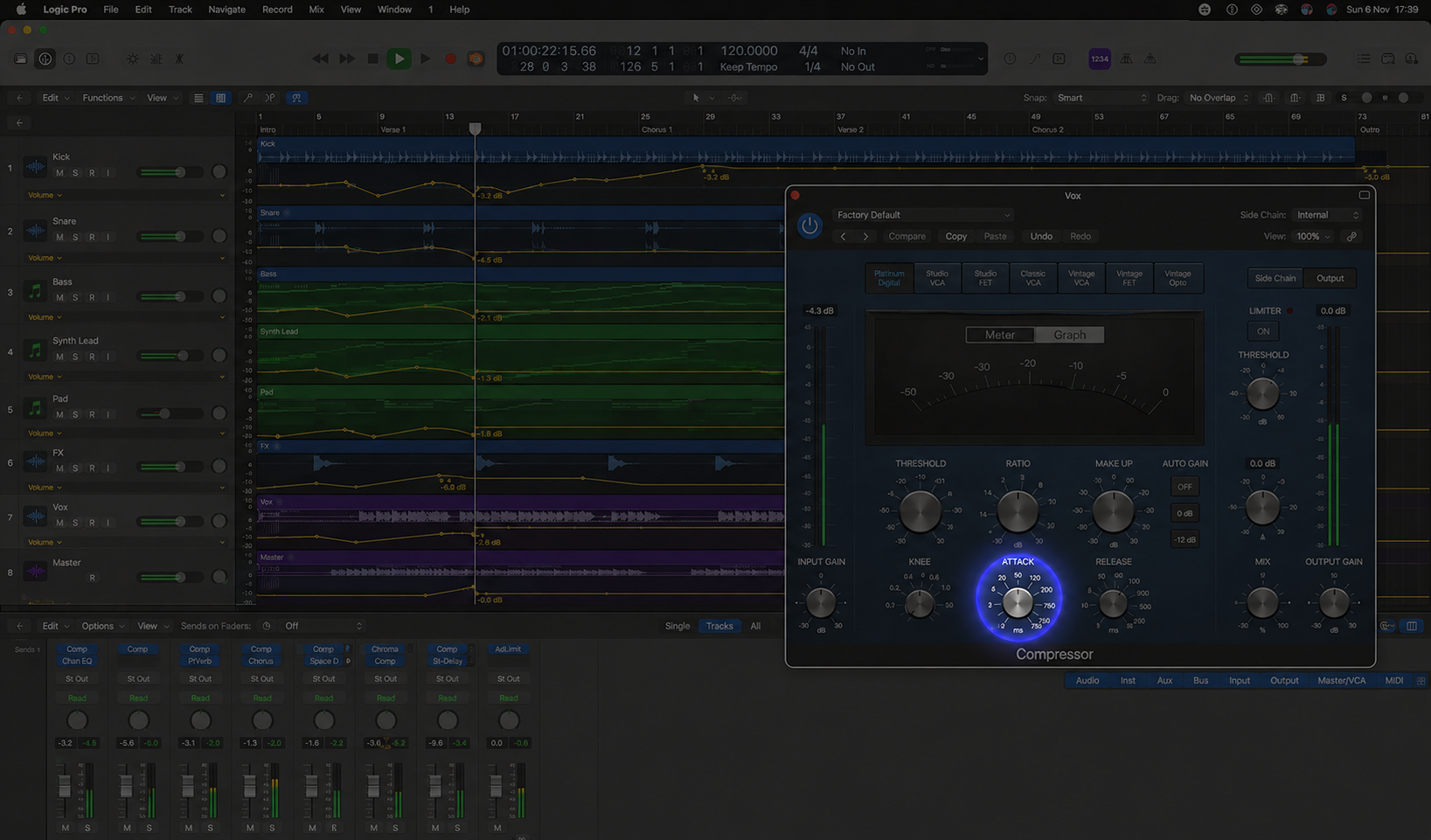Open the Navigate menu
Screen dimensions: 1431x840
coord(226,10)
